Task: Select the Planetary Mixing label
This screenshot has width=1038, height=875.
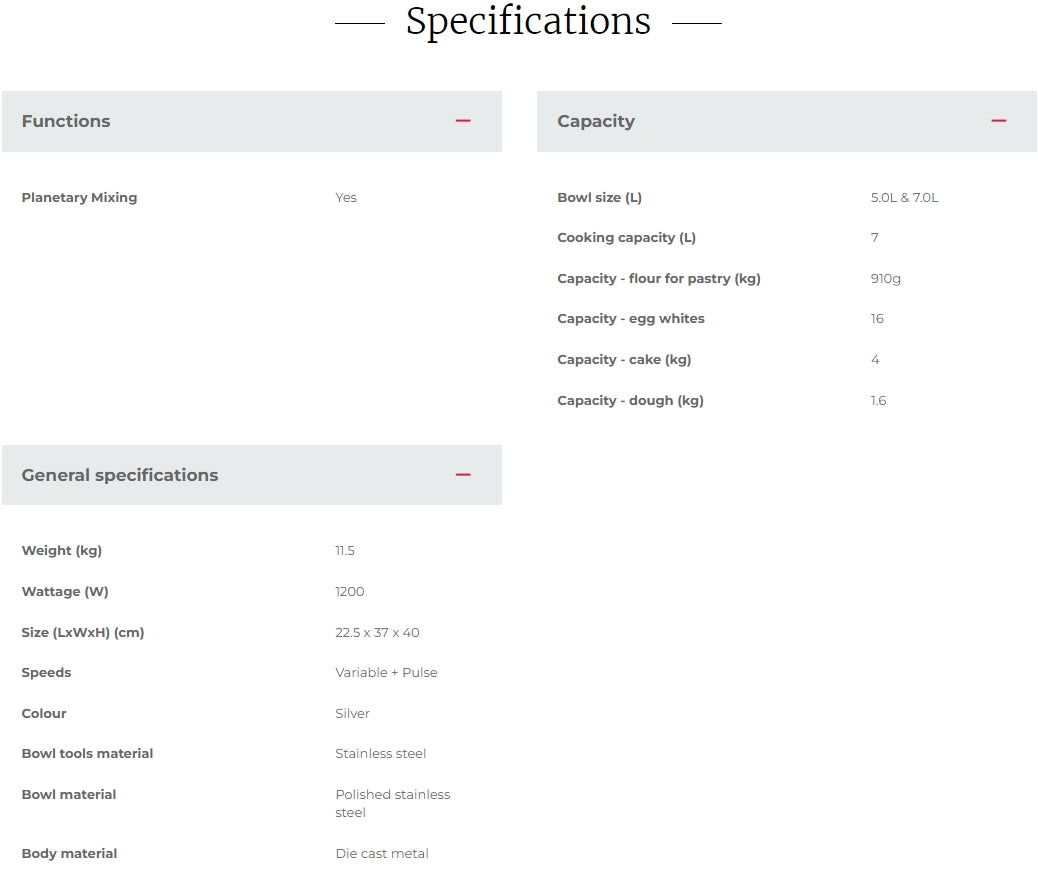Action: coord(79,198)
